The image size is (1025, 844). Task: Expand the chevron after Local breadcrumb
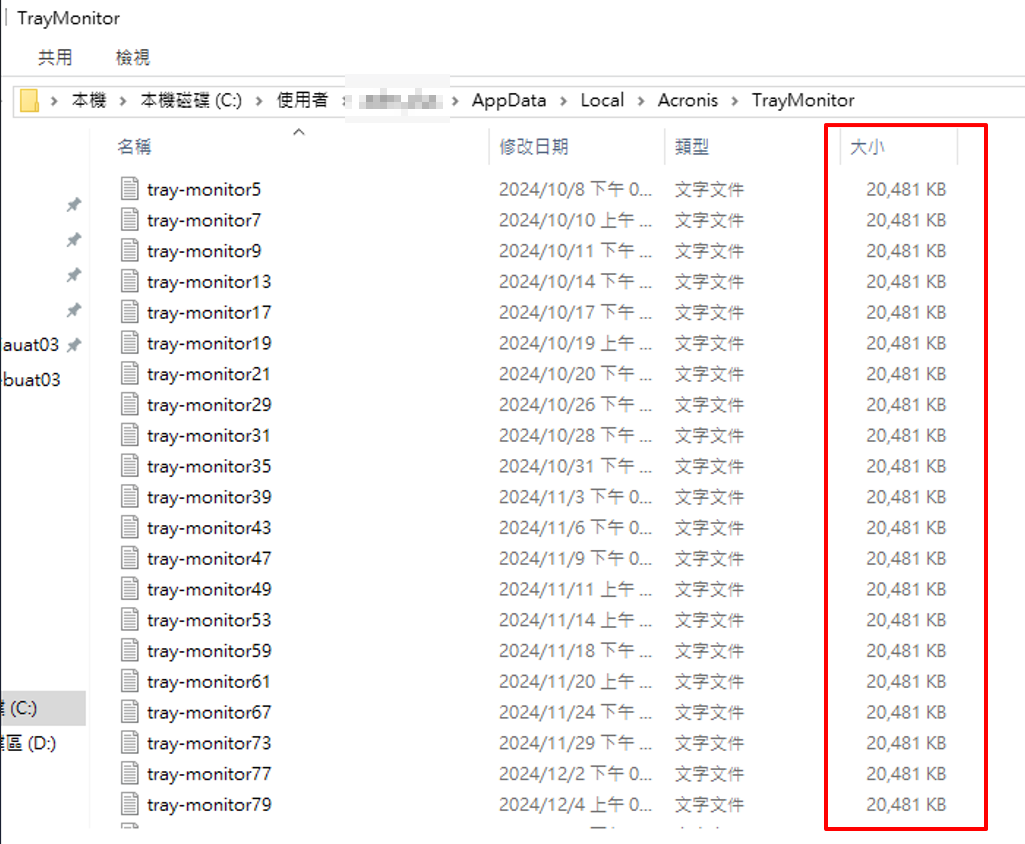click(641, 101)
